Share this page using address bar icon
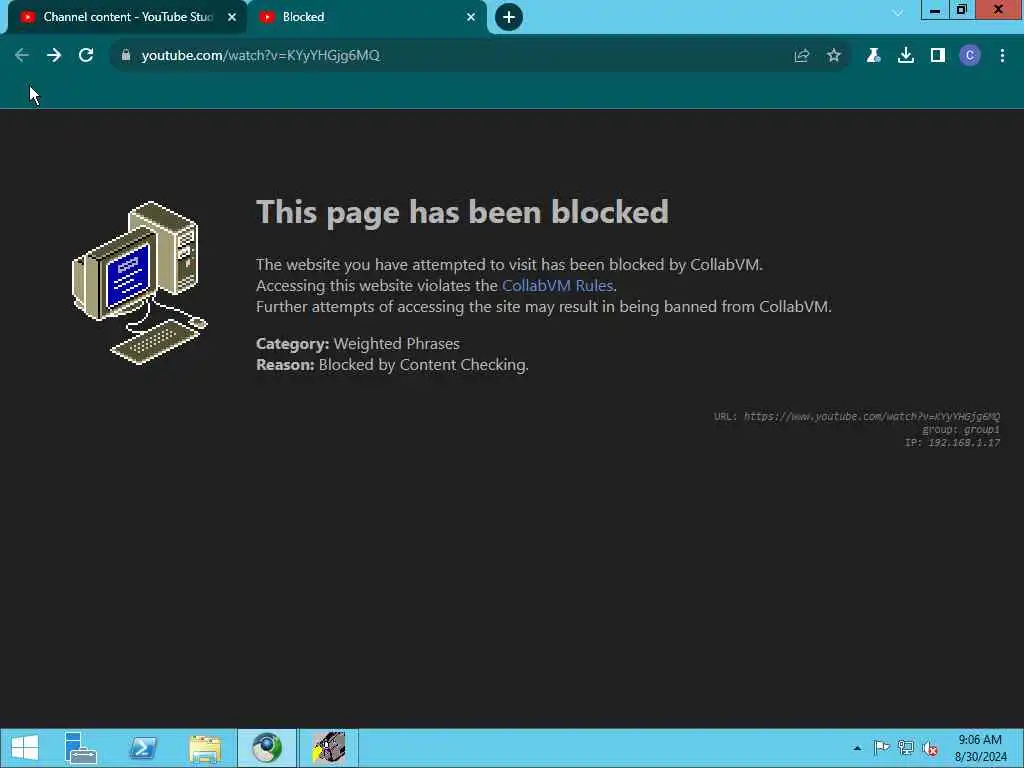Screen dimensions: 1024x768 point(802,56)
